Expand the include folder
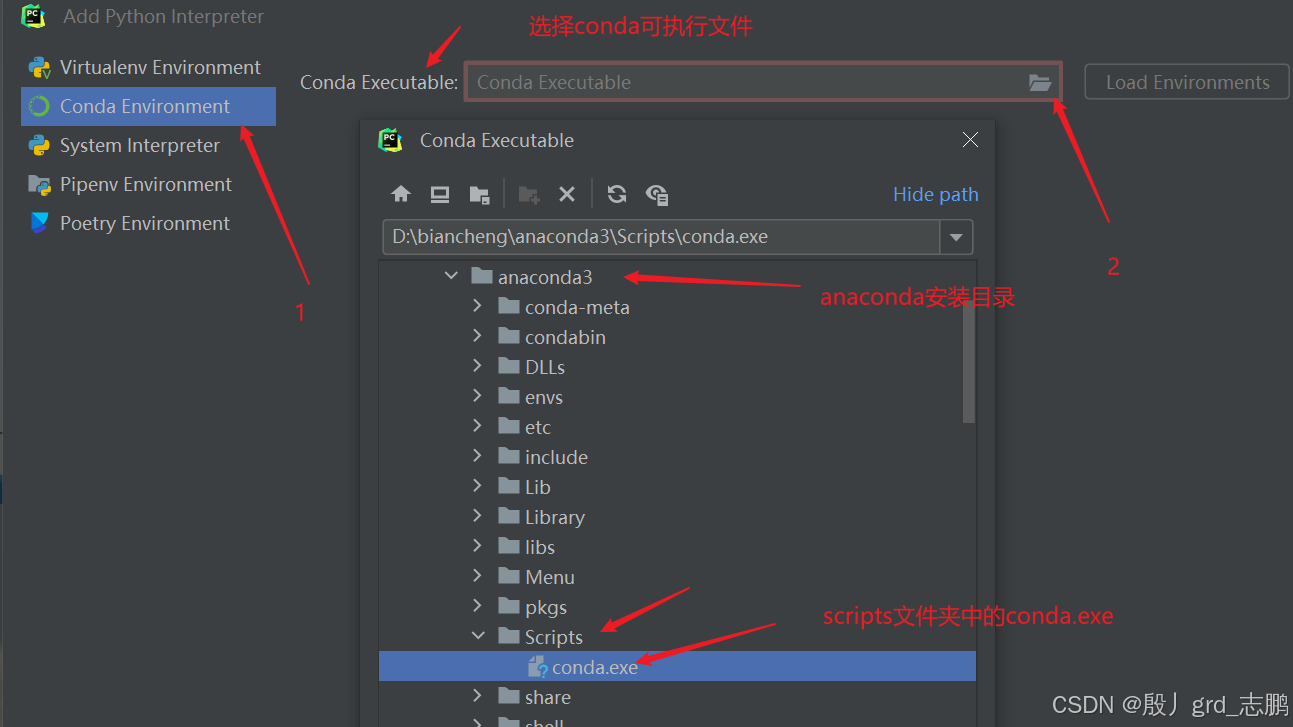 pyautogui.click(x=478, y=457)
